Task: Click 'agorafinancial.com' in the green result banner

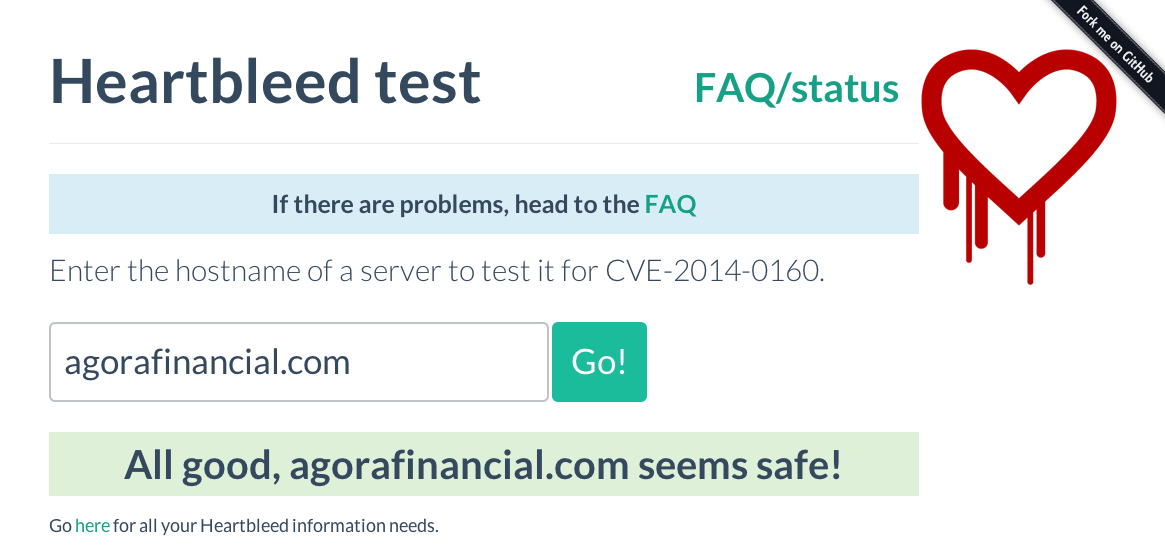Action: [x=459, y=464]
